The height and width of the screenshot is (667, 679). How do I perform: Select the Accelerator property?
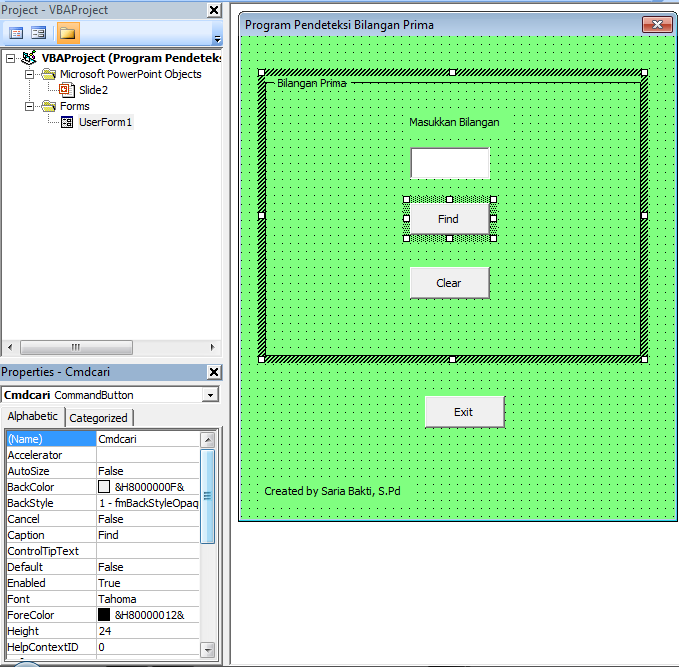pyautogui.click(x=103, y=455)
